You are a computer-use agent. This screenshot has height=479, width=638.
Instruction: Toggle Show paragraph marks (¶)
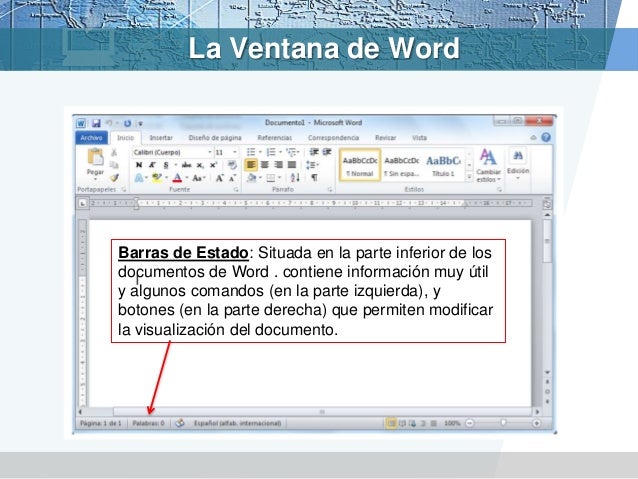(x=314, y=177)
